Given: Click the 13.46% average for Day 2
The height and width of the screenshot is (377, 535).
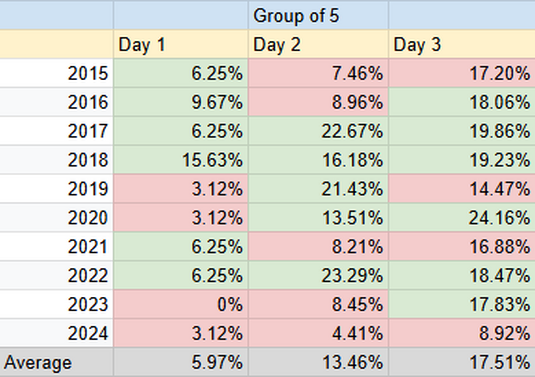Looking at the screenshot, I should coord(318,362).
